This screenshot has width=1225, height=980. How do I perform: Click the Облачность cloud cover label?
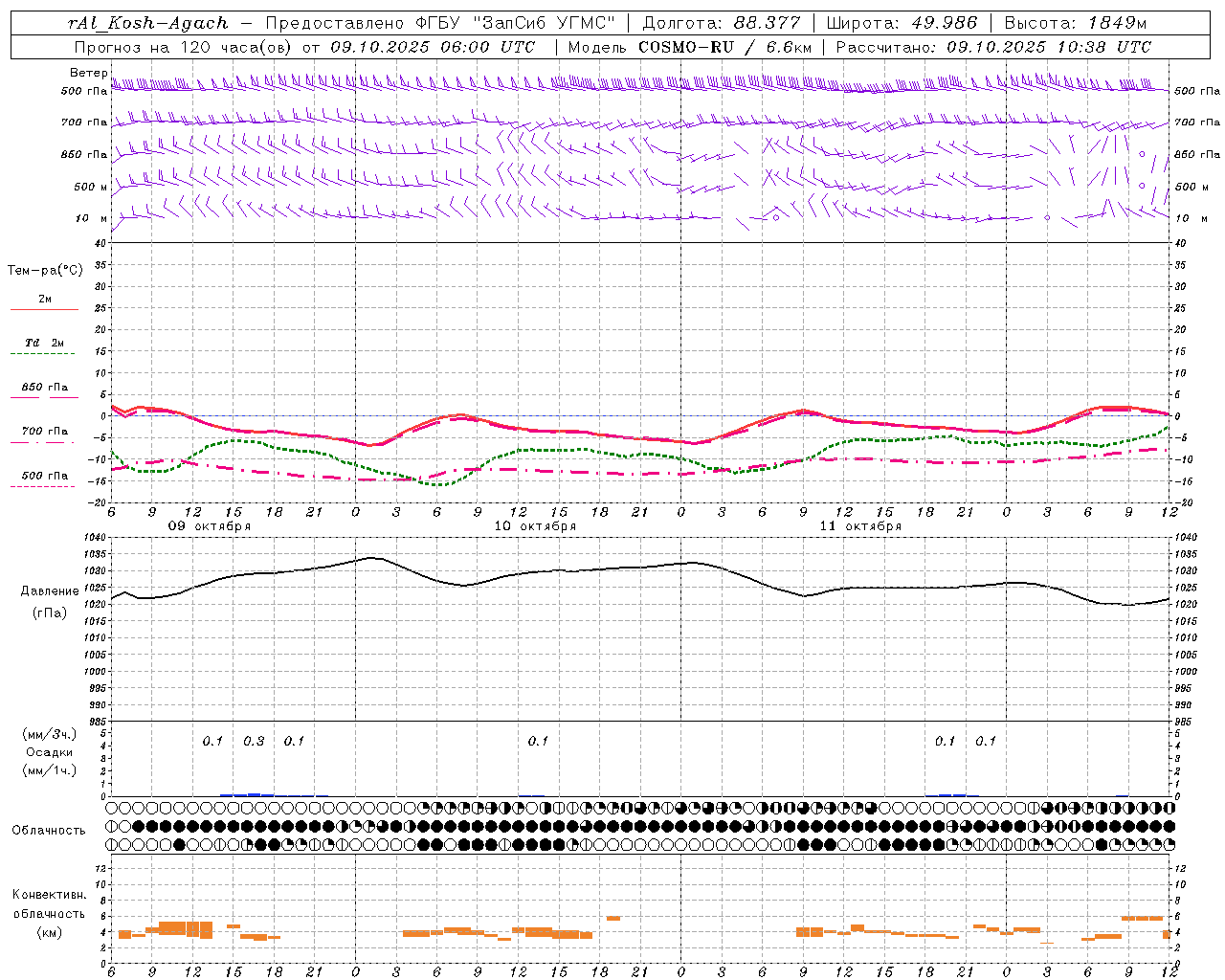(x=49, y=831)
